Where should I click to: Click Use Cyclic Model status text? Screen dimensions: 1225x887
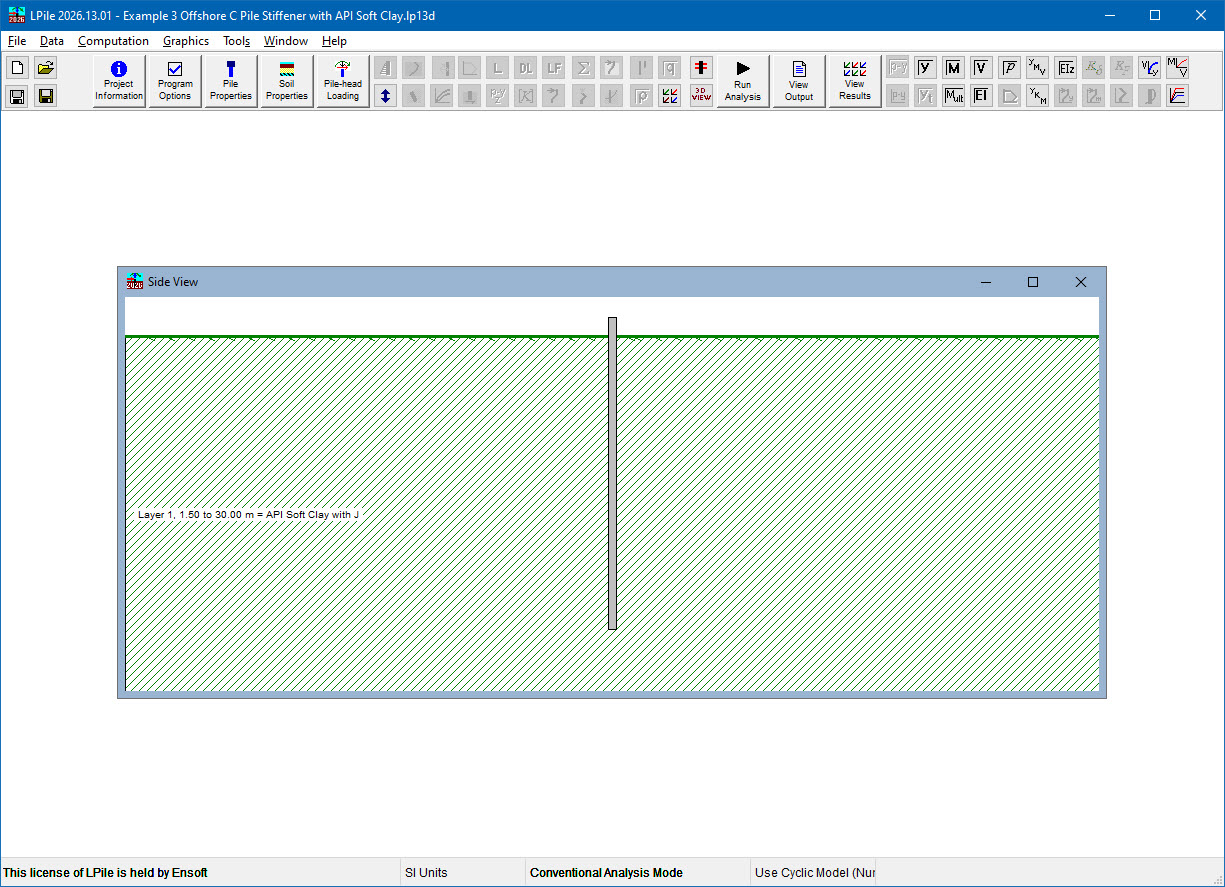click(815, 872)
